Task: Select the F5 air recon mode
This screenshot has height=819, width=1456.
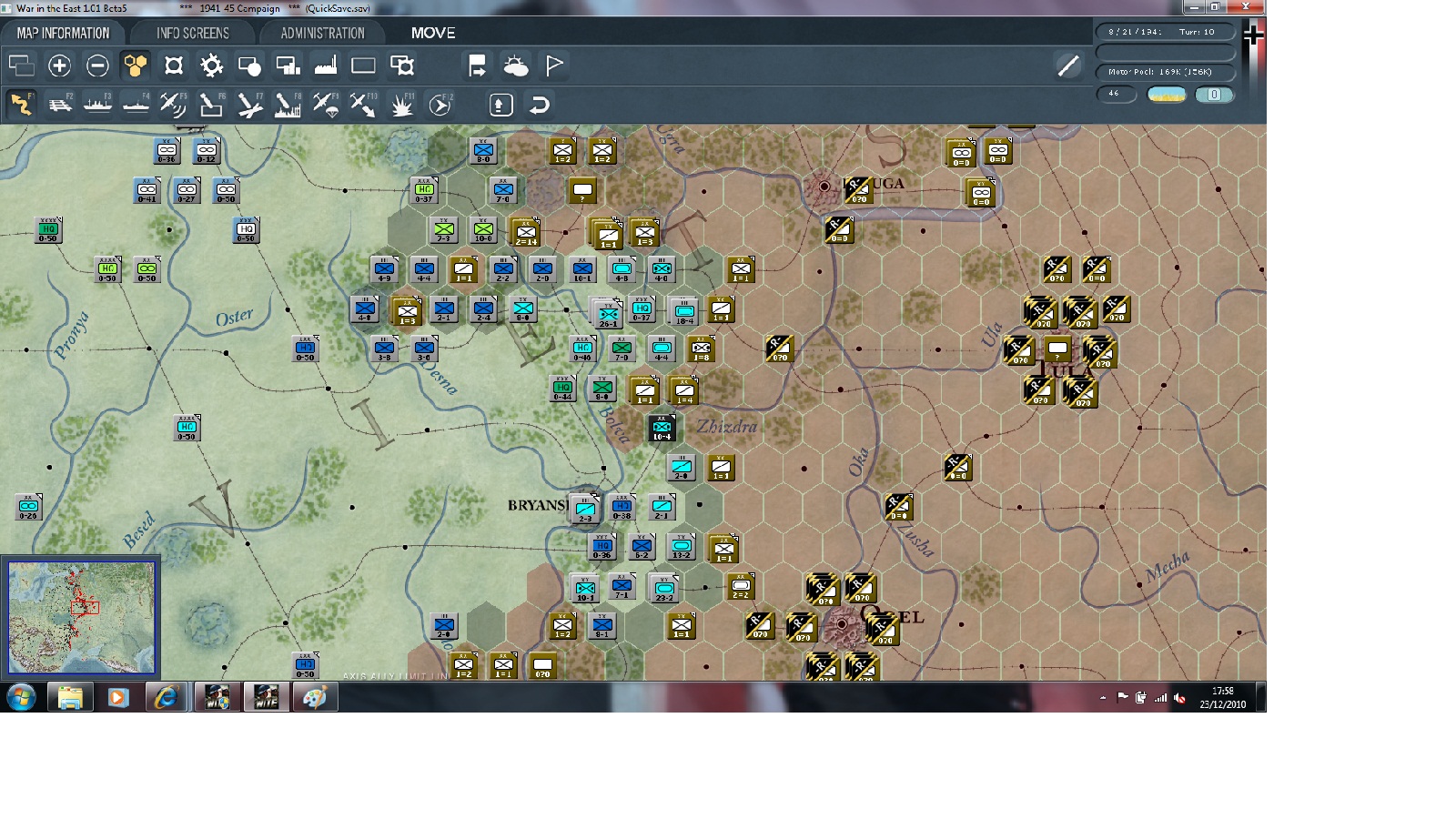Action: pos(173,105)
